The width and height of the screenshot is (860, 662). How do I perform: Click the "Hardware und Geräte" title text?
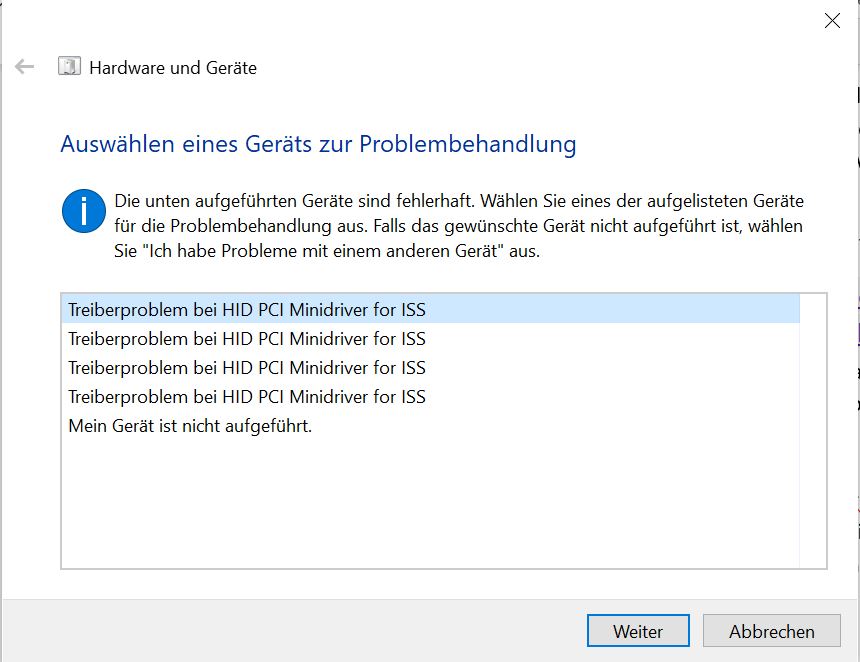tap(173, 67)
